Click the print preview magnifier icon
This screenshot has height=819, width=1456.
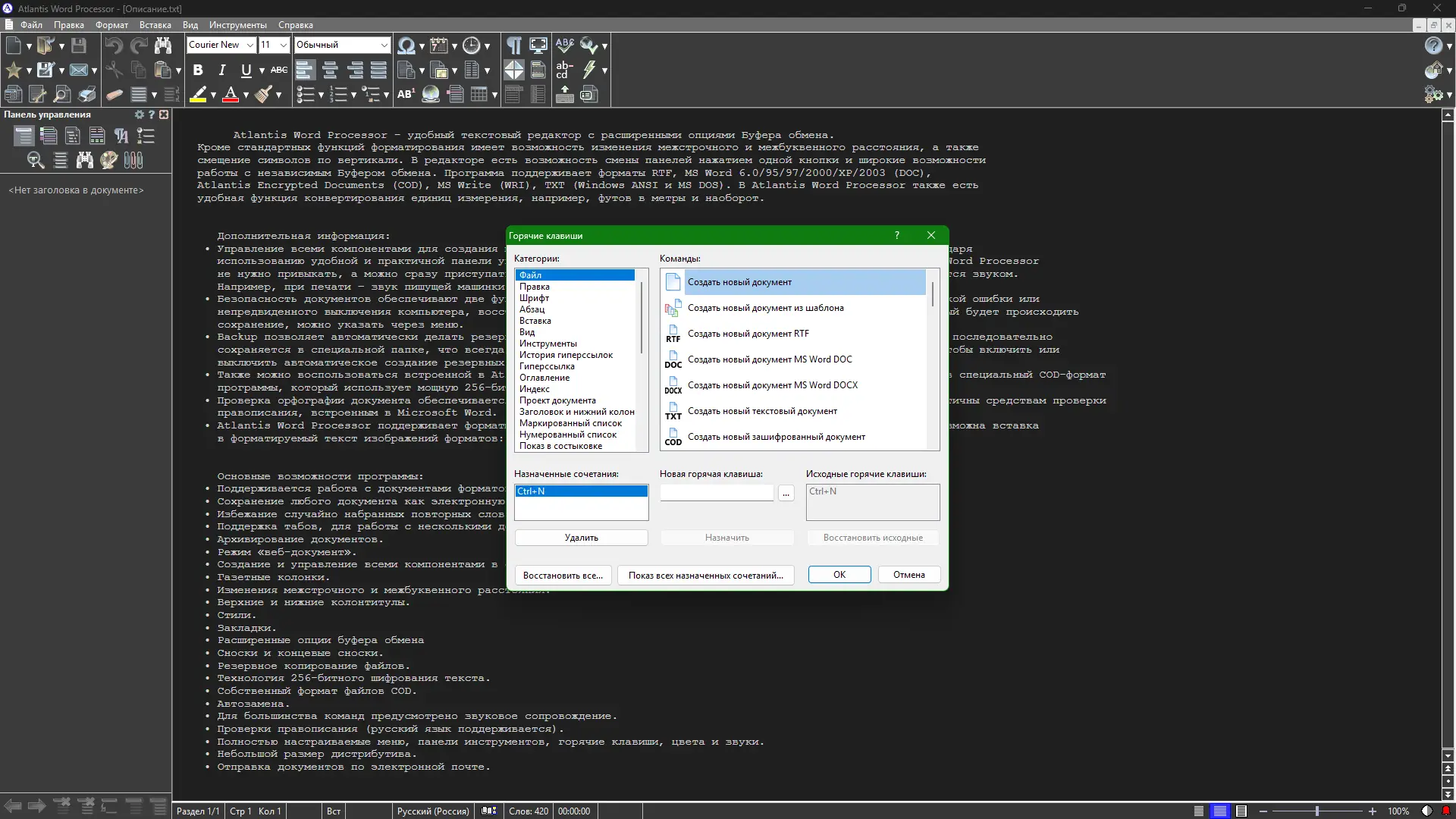pos(62,95)
